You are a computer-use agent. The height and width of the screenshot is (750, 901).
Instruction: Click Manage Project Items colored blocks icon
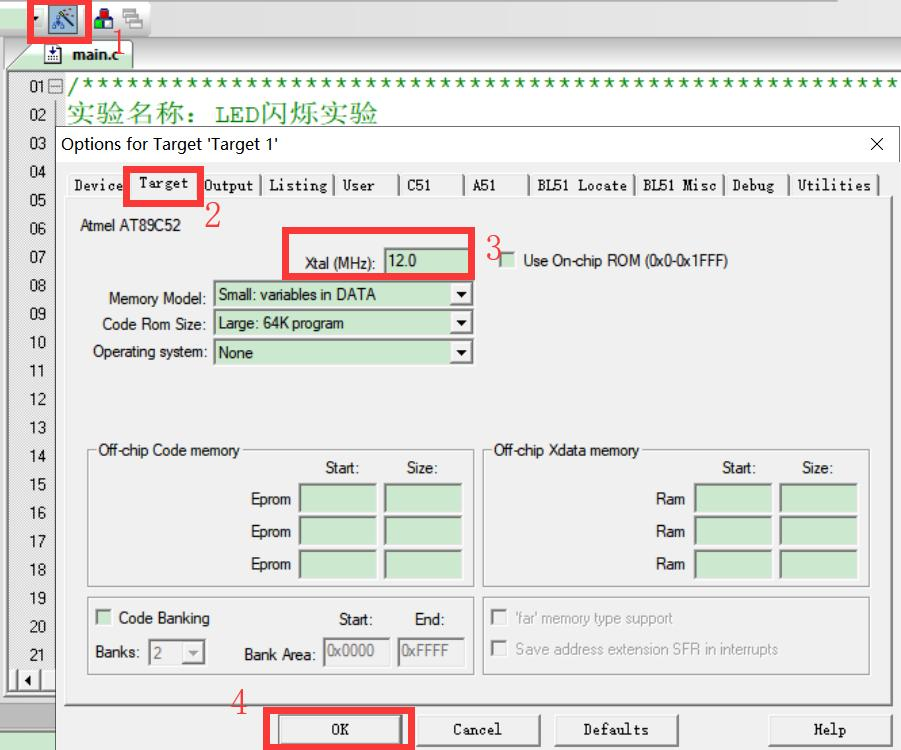(103, 18)
